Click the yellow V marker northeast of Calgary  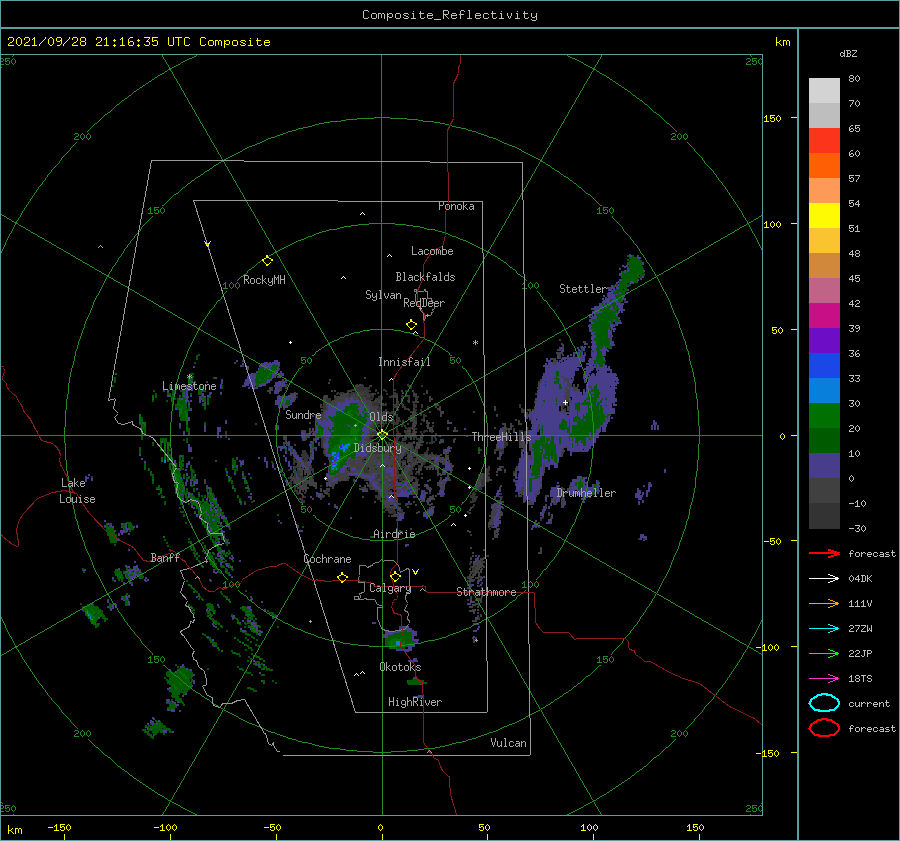click(416, 572)
